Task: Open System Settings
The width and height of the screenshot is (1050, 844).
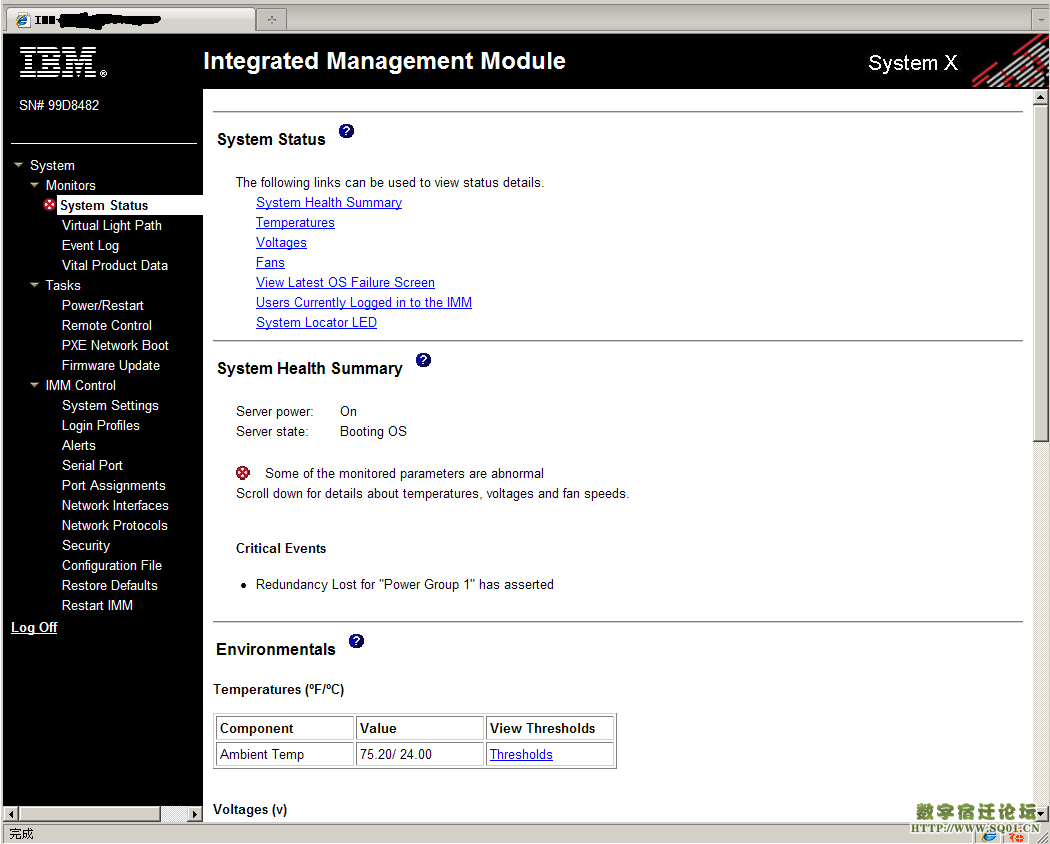Action: (110, 405)
